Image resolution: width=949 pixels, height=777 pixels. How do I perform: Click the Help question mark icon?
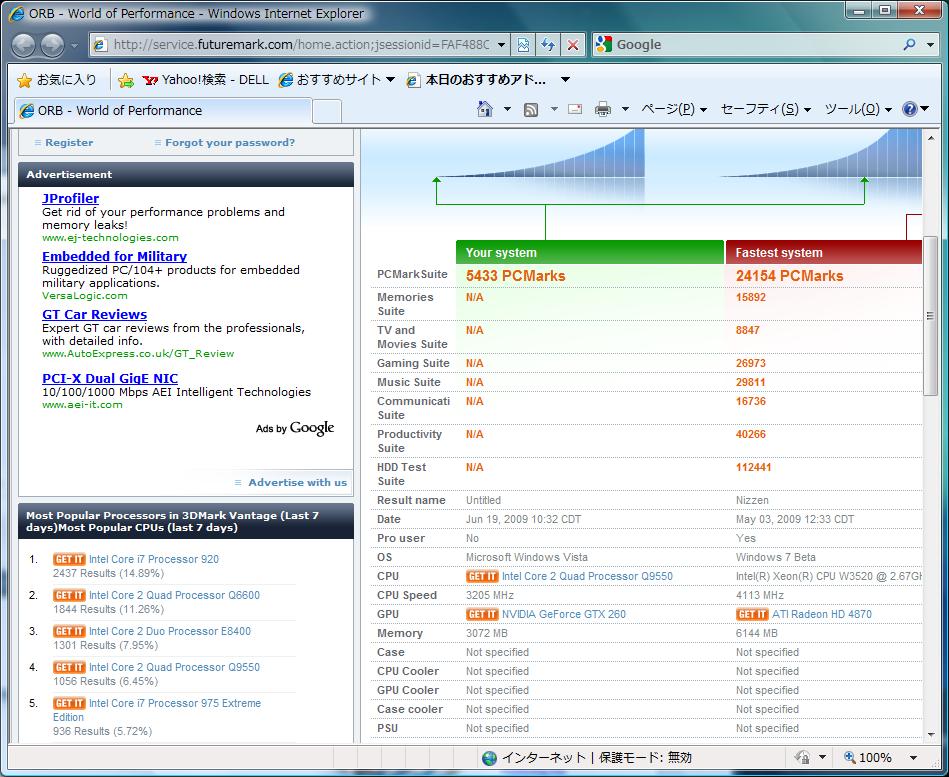pyautogui.click(x=910, y=110)
